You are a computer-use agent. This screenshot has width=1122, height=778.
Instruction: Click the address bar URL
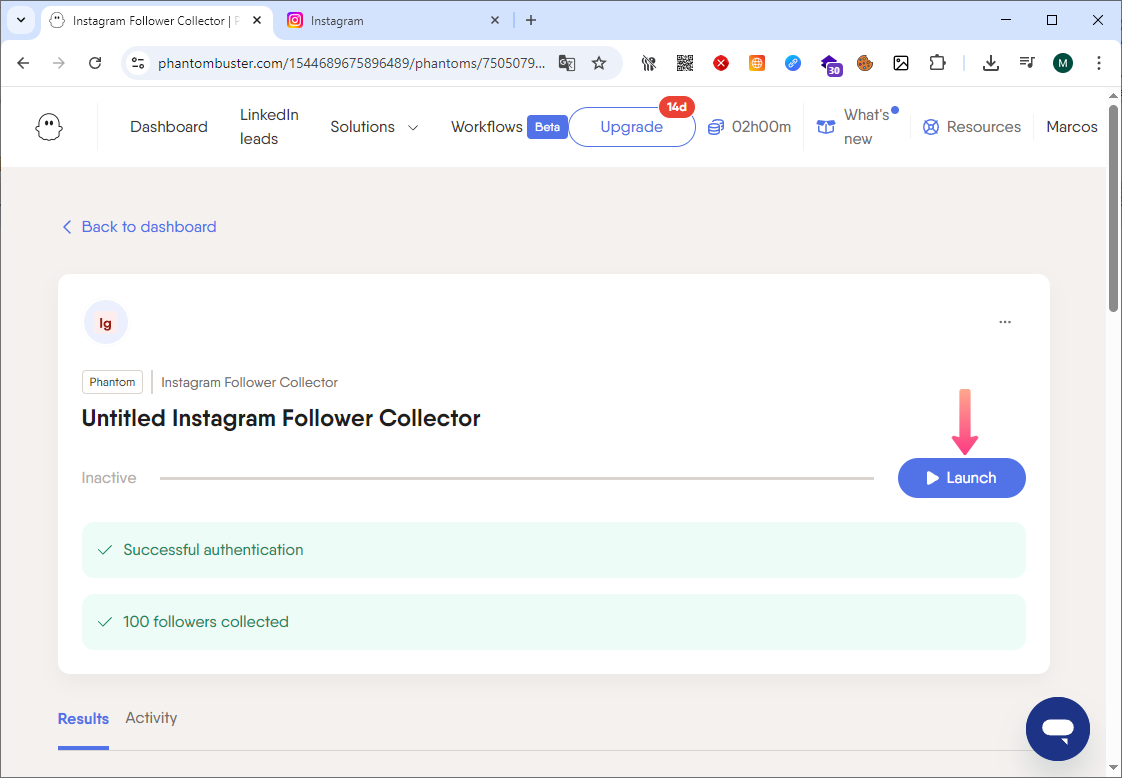point(351,63)
